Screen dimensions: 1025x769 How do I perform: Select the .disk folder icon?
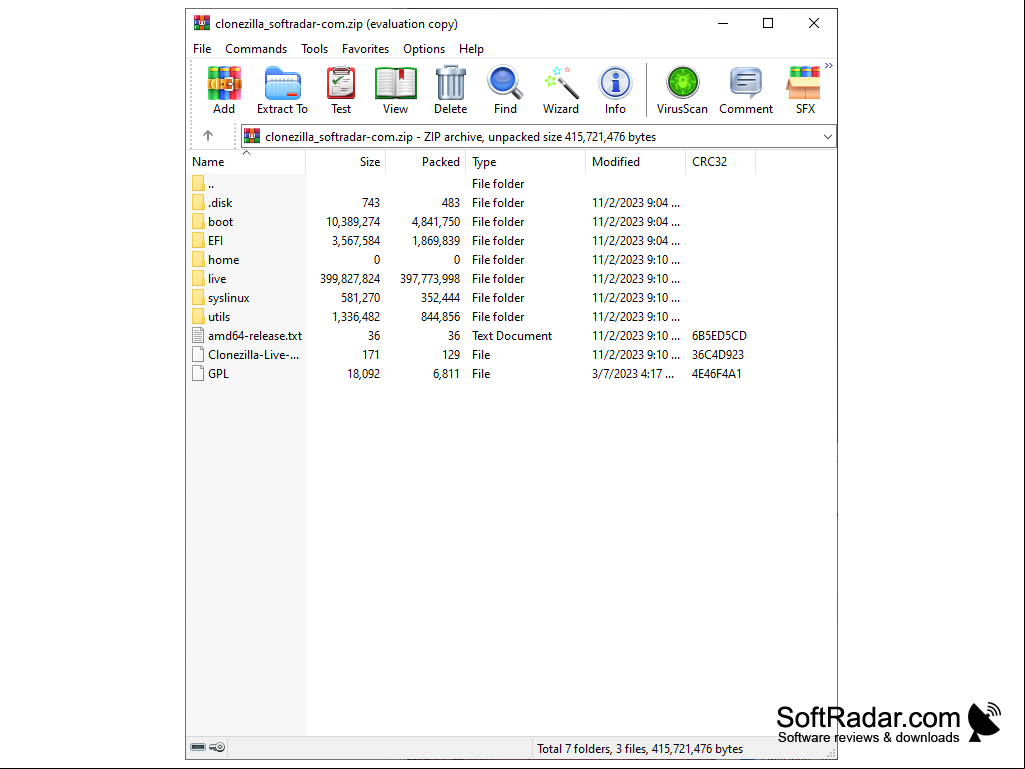[198, 203]
